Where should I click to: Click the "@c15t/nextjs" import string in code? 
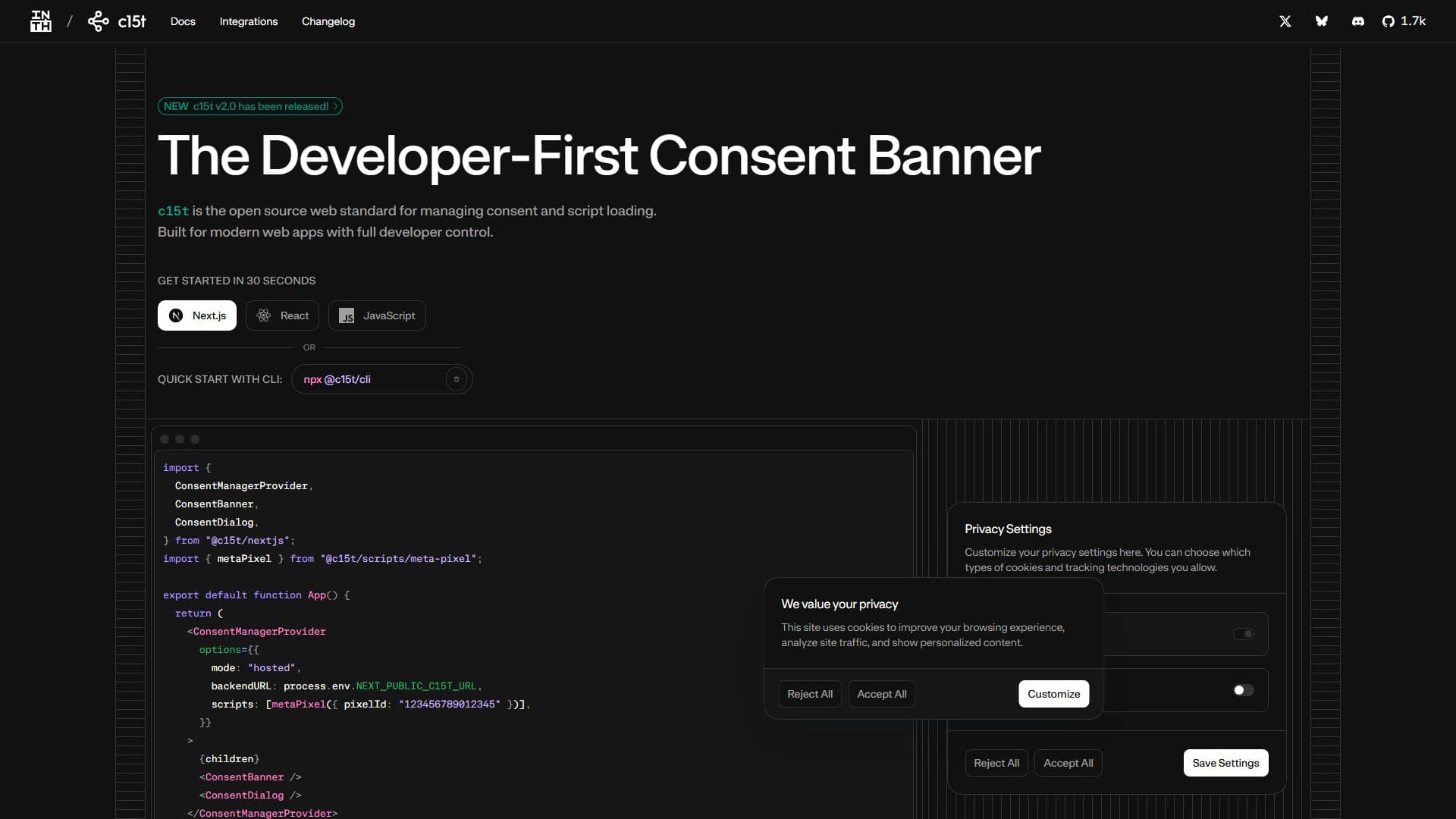tap(247, 541)
